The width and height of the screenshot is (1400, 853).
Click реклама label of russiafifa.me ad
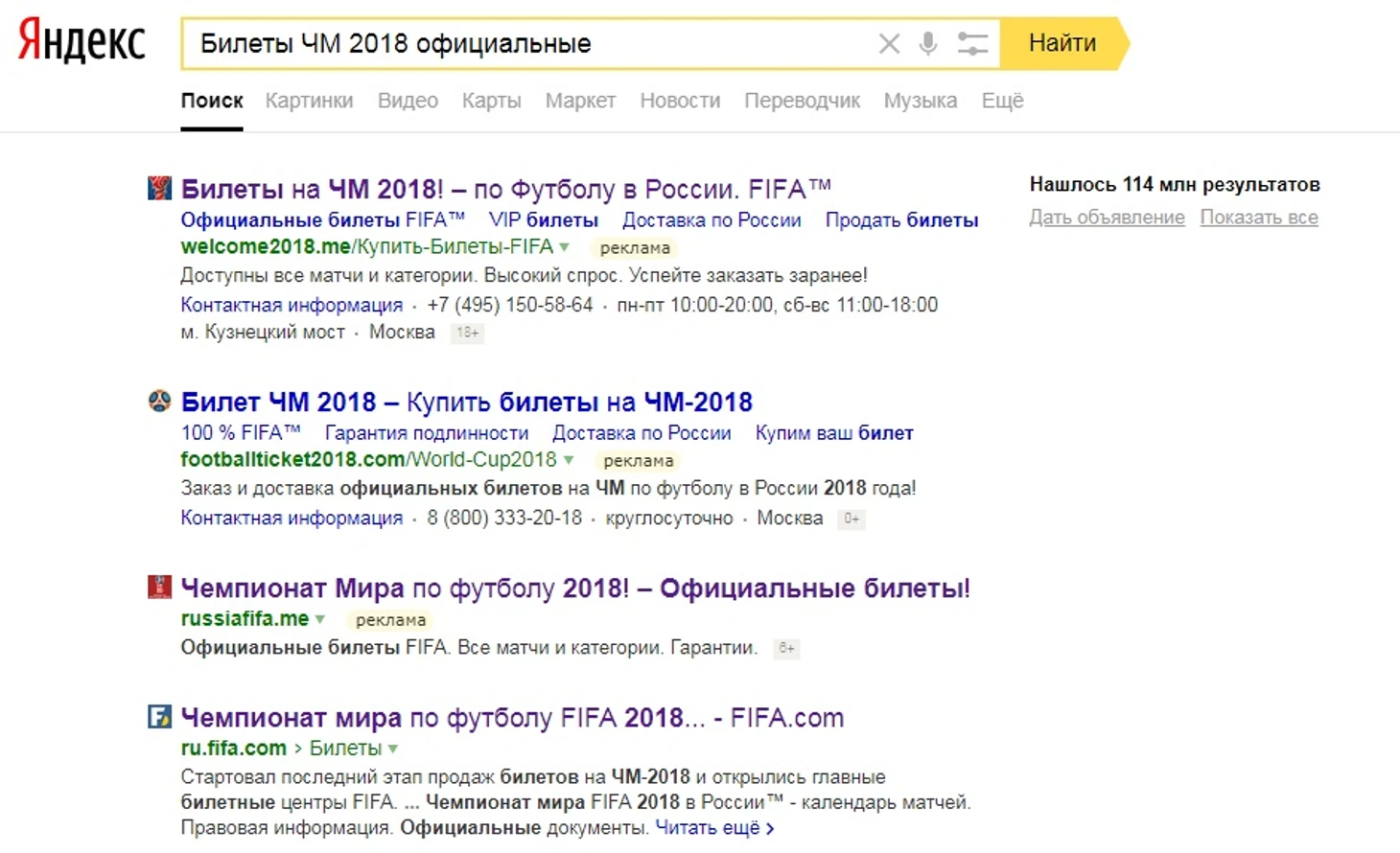point(390,620)
